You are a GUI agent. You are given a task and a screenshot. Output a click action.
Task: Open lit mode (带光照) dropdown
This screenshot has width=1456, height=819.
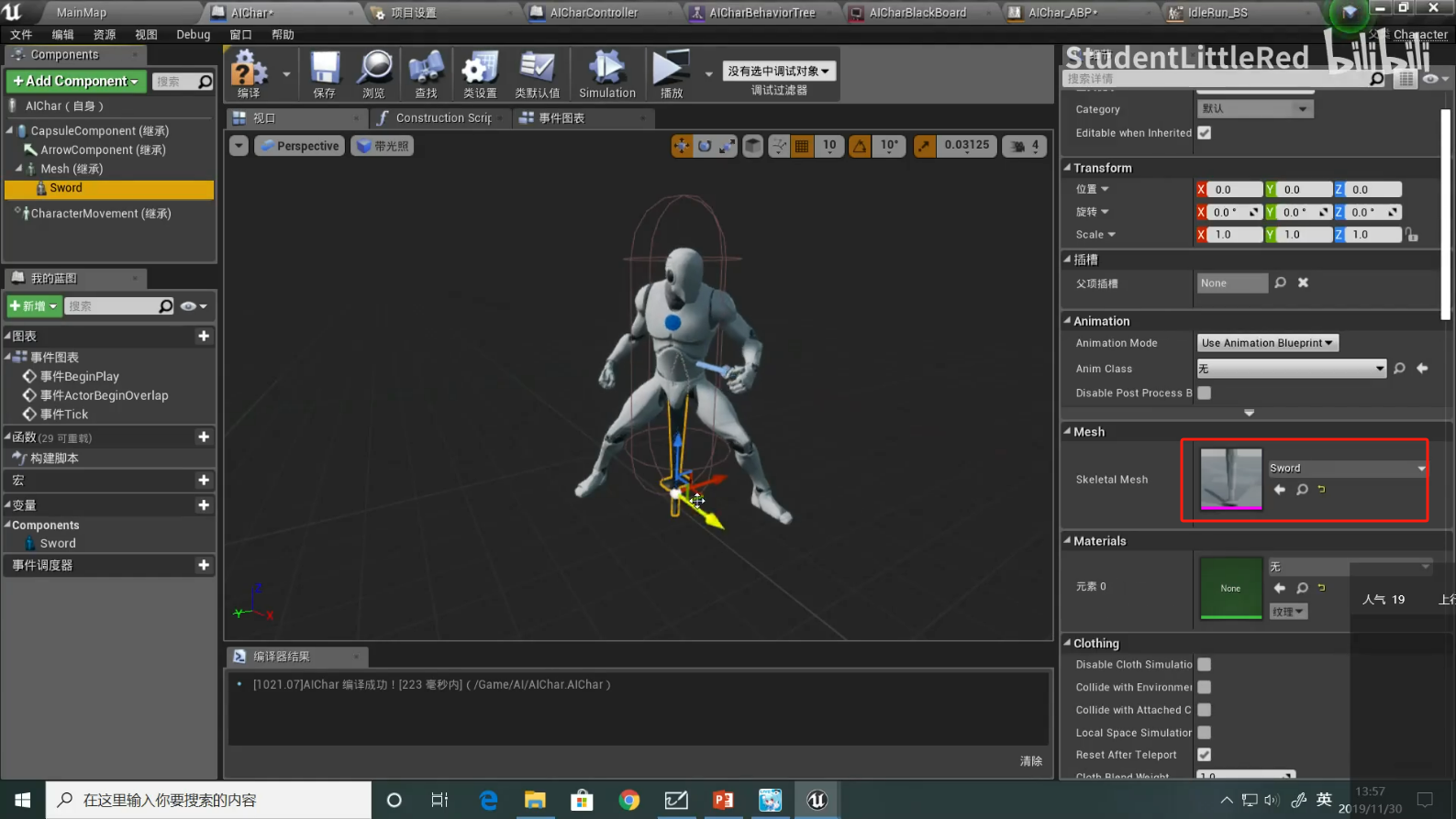pyautogui.click(x=382, y=146)
